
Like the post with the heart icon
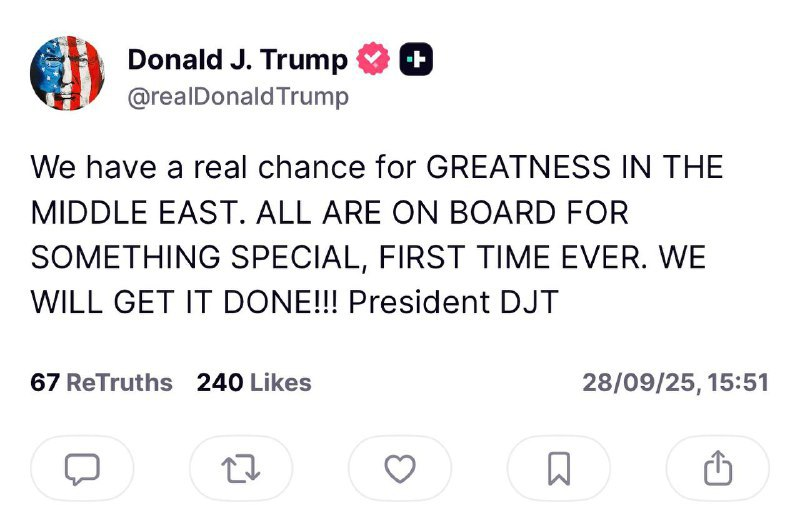tap(400, 468)
